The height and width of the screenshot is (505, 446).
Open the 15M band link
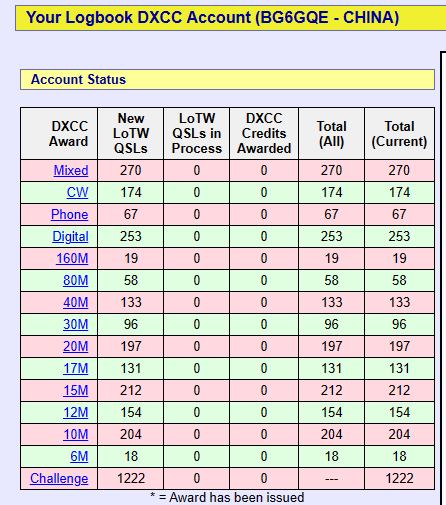click(x=76, y=390)
